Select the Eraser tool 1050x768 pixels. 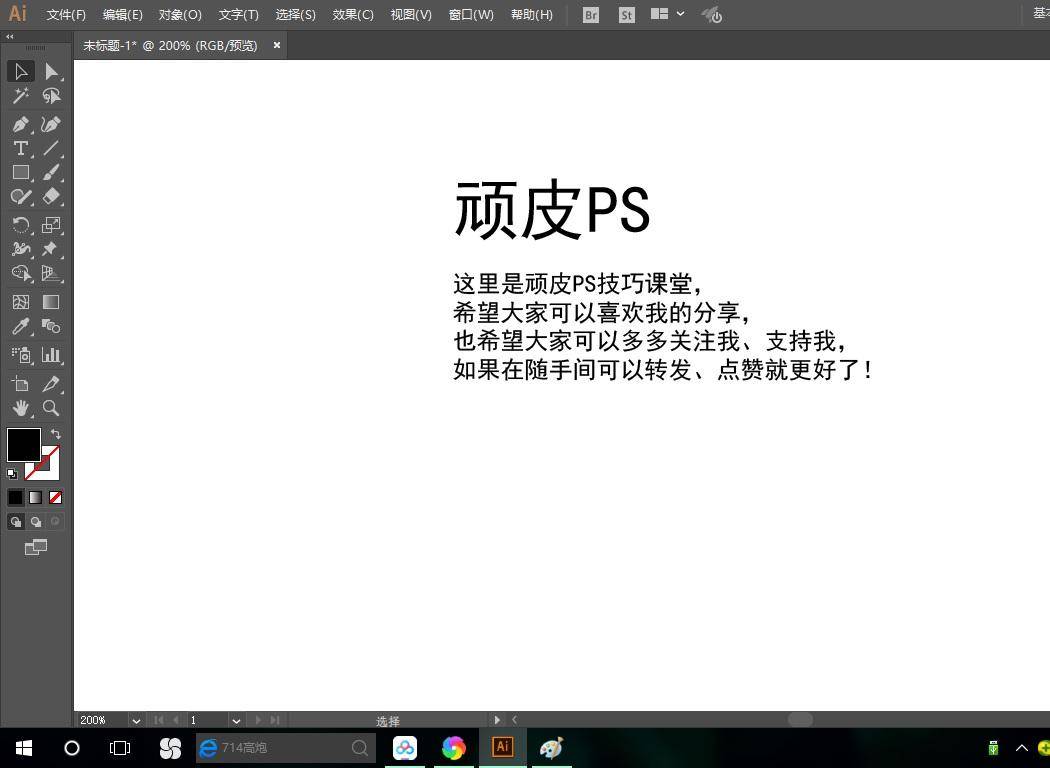51,197
